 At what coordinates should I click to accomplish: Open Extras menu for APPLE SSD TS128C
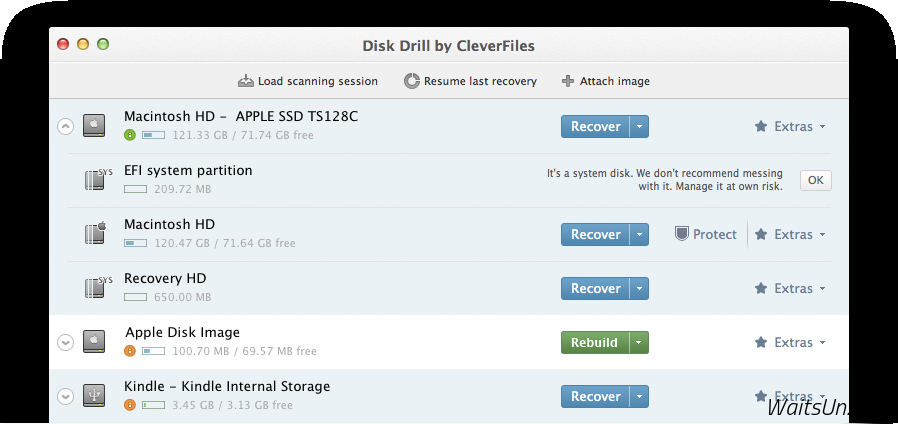[x=791, y=126]
